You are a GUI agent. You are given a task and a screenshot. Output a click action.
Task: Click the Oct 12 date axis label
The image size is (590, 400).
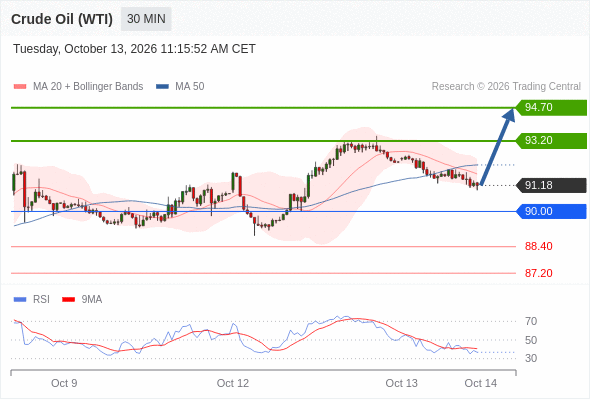(233, 383)
